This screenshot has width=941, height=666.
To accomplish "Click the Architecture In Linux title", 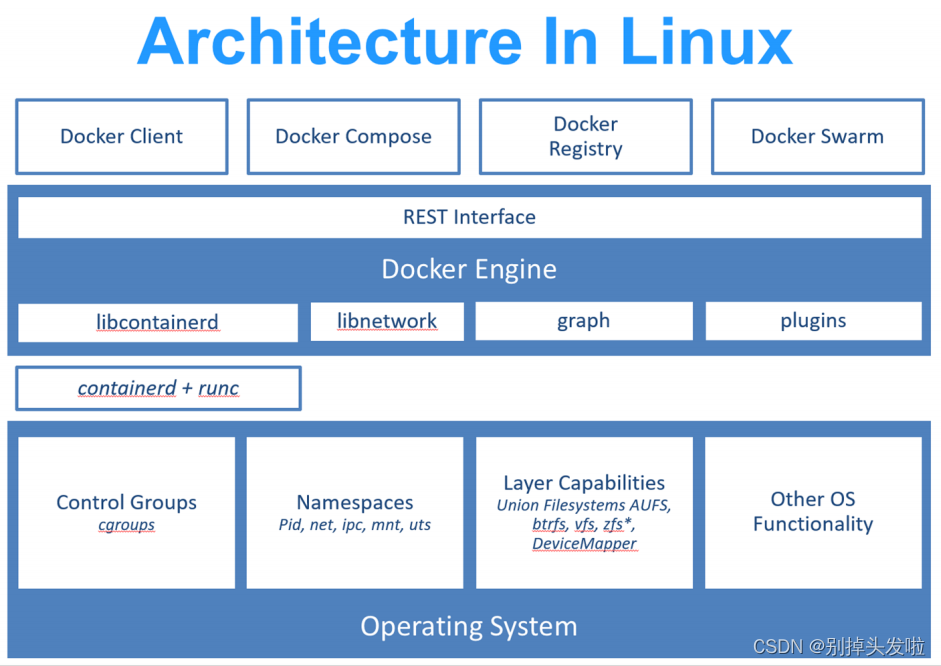I will pyautogui.click(x=465, y=42).
